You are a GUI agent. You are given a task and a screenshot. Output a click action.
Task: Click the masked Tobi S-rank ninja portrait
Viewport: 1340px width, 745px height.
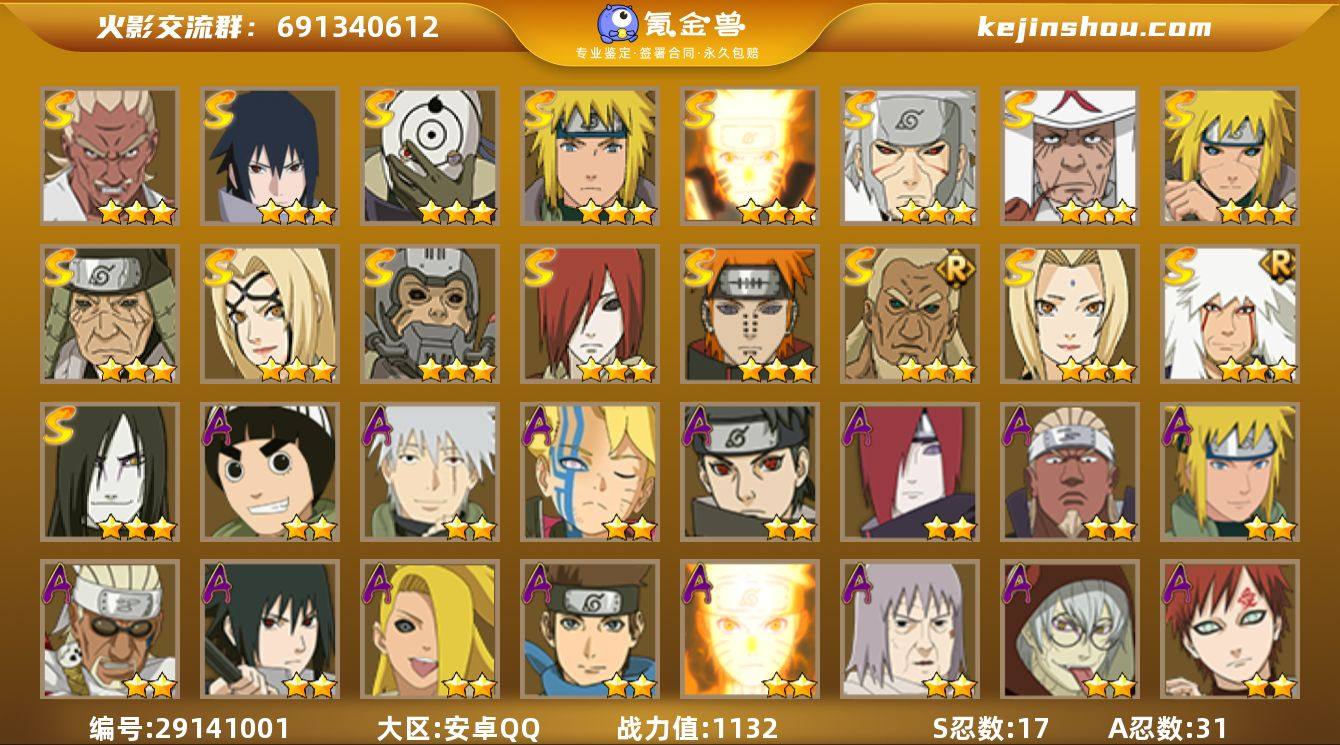pos(429,156)
